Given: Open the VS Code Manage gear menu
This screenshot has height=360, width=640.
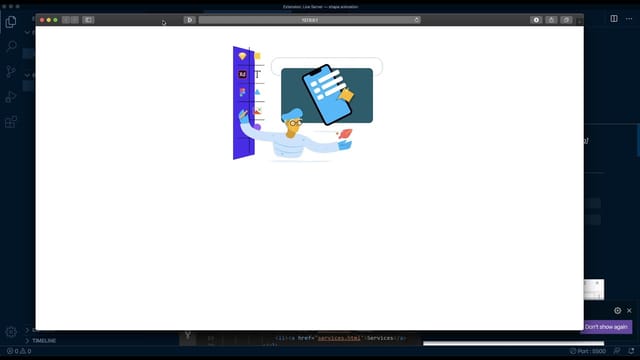Looking at the screenshot, I should 11,332.
